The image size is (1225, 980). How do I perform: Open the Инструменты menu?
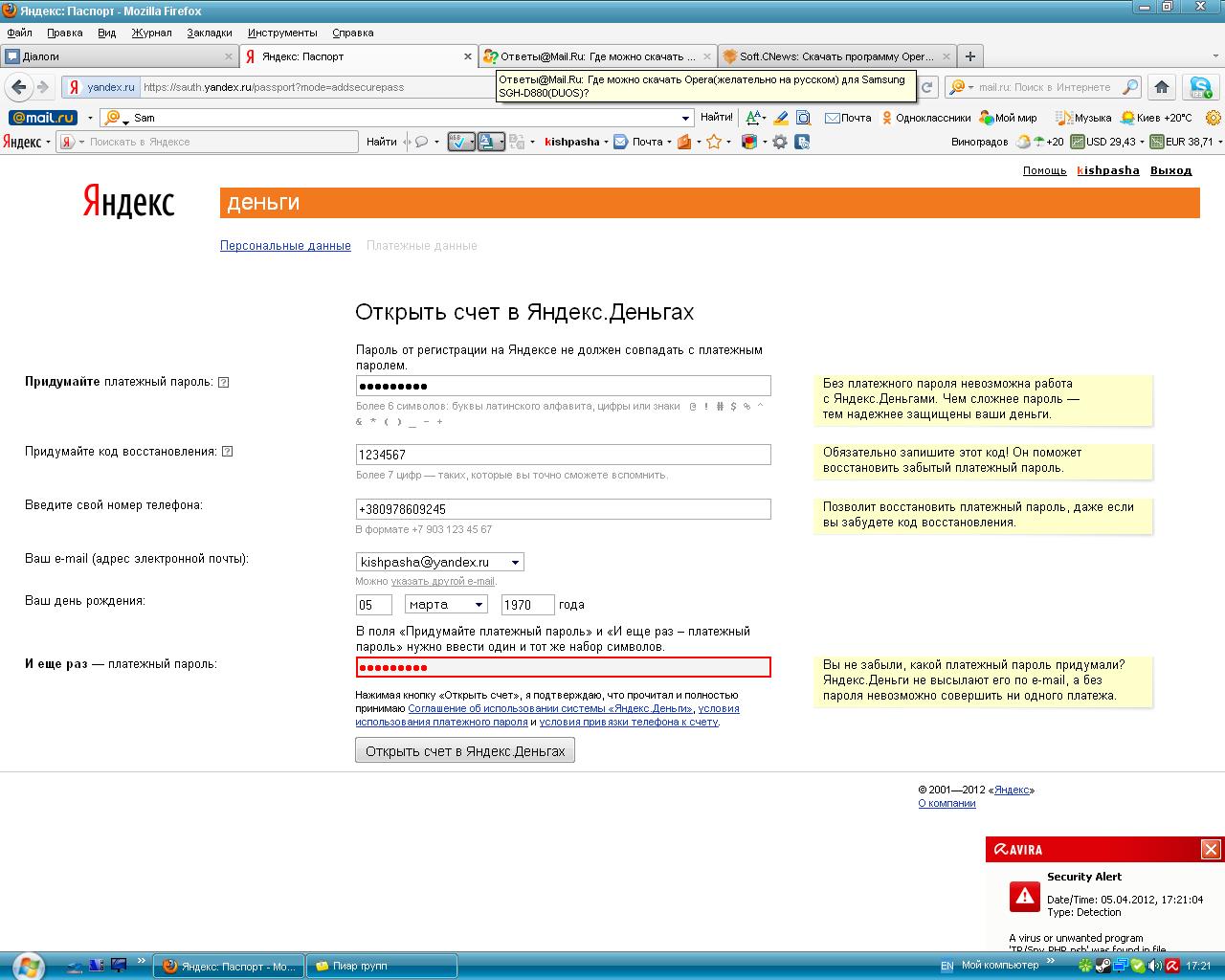[x=282, y=33]
